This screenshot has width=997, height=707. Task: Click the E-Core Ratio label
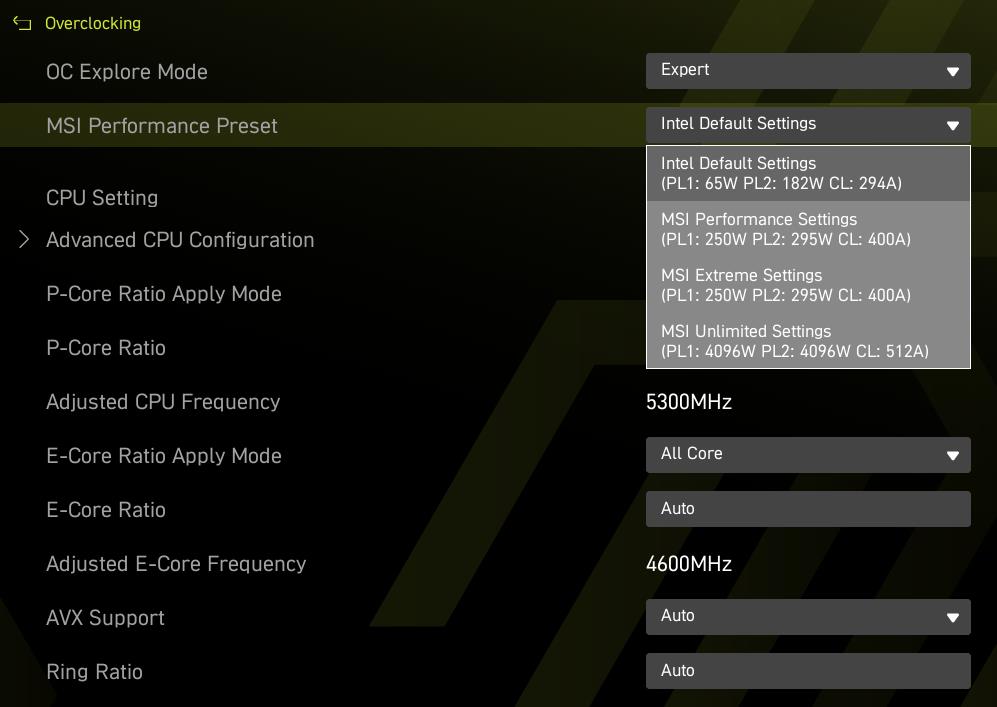pyautogui.click(x=106, y=510)
